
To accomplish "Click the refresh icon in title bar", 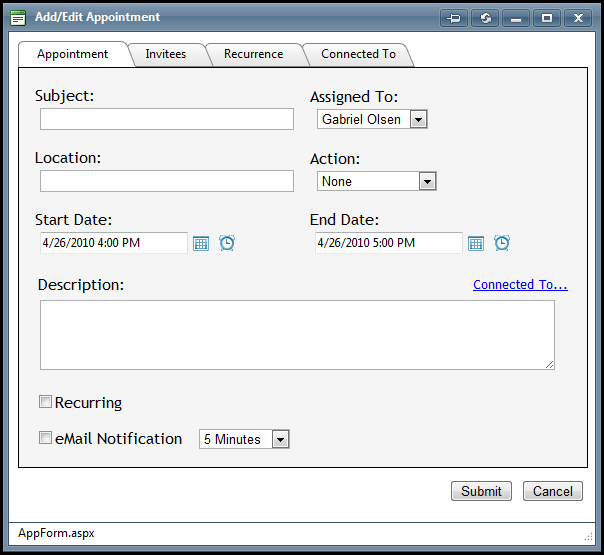I will [x=485, y=18].
